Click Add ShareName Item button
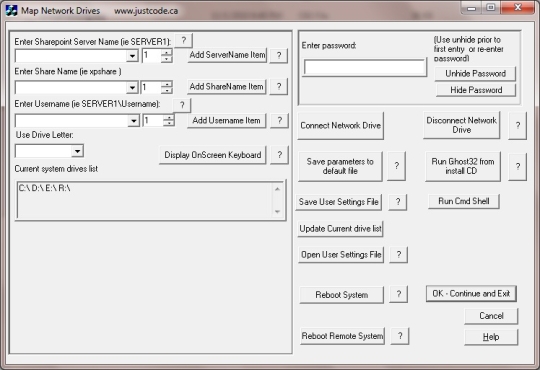Image resolution: width=540 pixels, height=370 pixels. [227, 86]
